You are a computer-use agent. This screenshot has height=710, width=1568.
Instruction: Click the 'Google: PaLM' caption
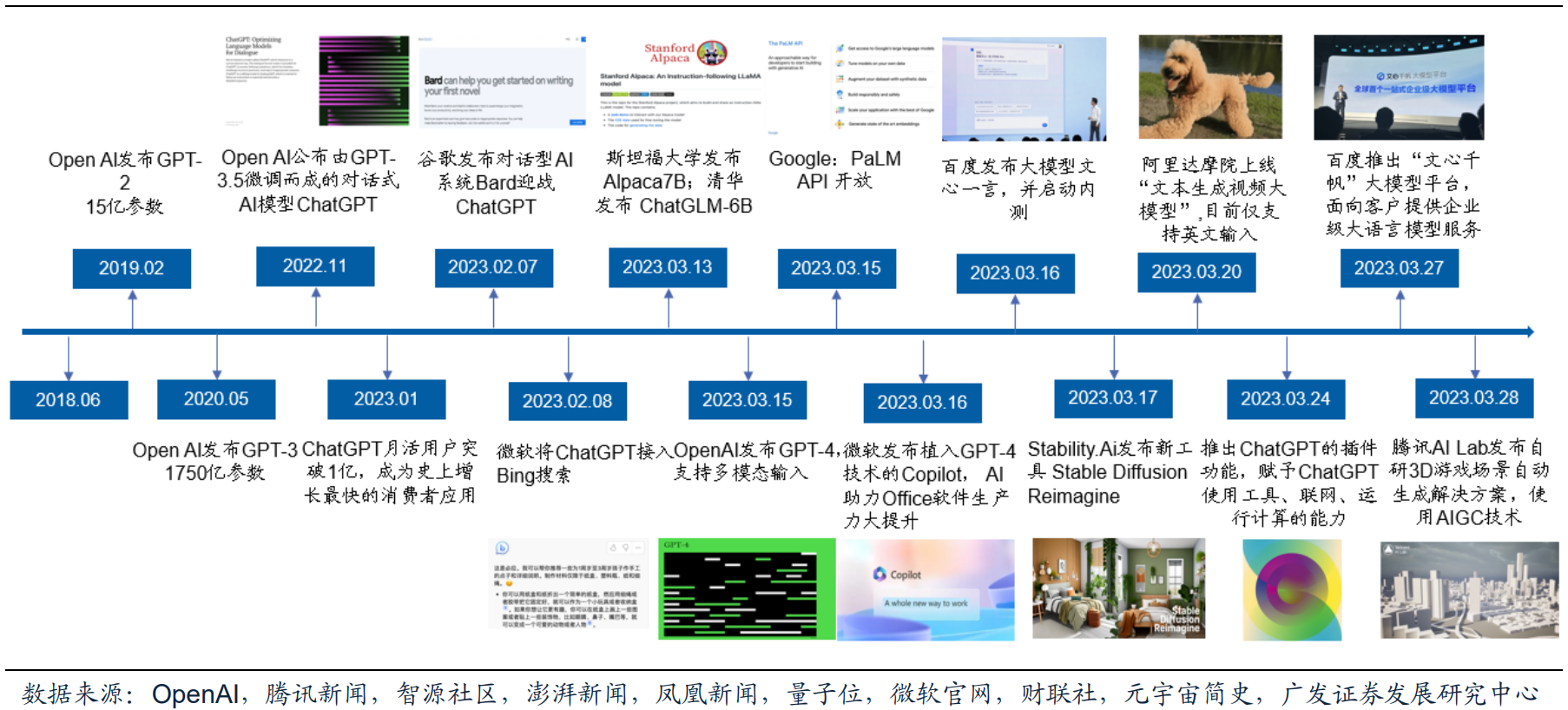[834, 159]
